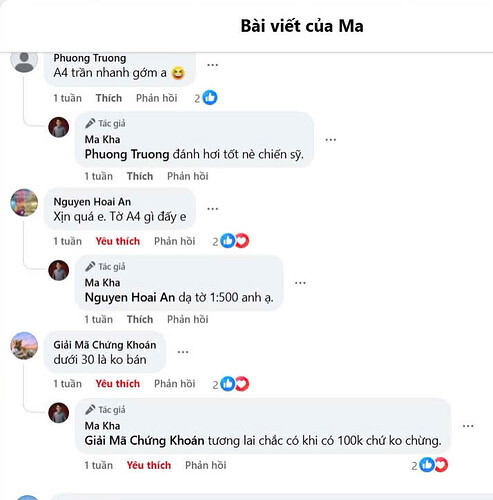493x500 pixels.
Task: View reactions on Nguyen Hoai An's comment
Action: (x=231, y=241)
